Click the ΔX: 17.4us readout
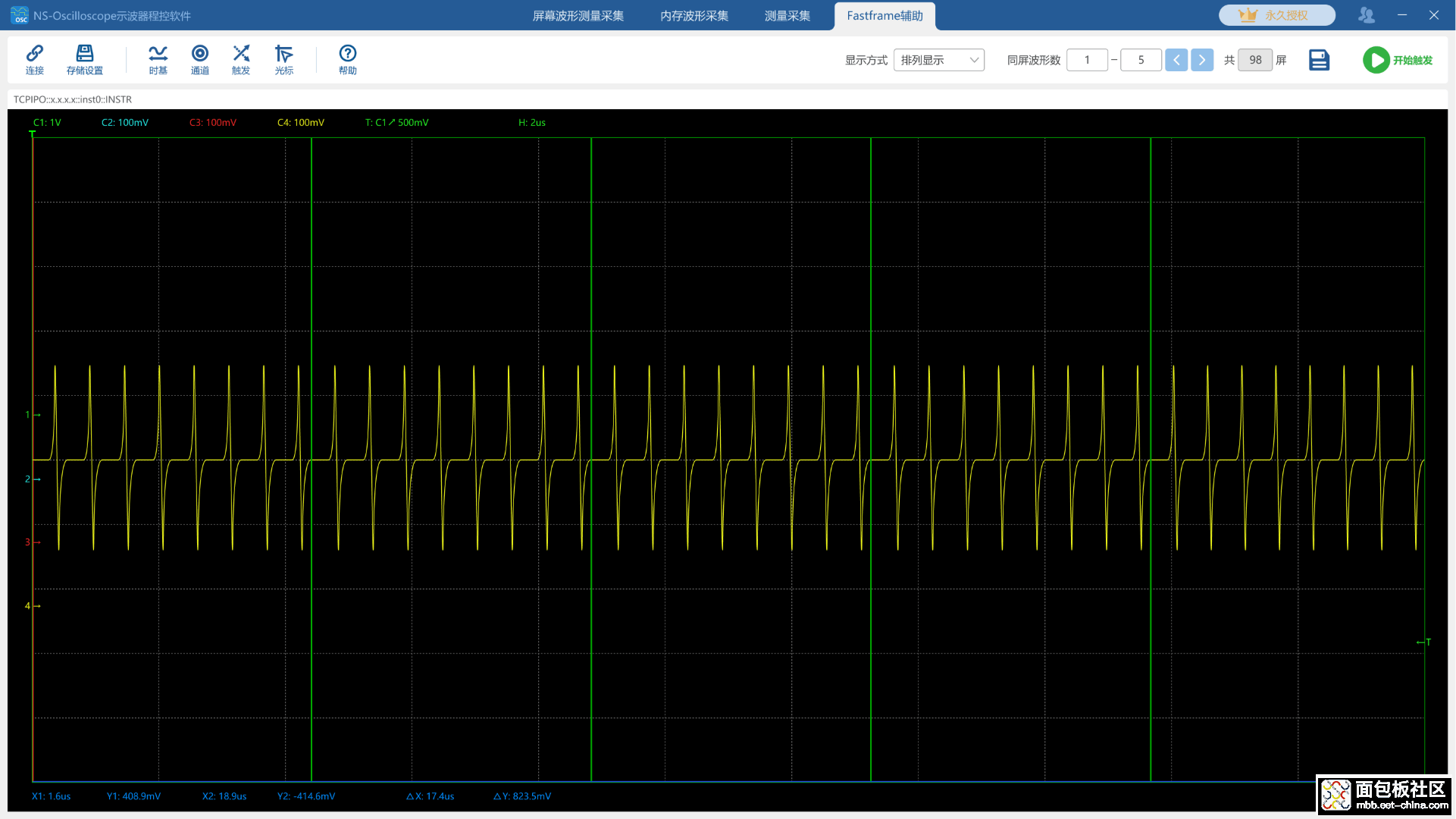The height and width of the screenshot is (819, 1456). pyautogui.click(x=430, y=796)
